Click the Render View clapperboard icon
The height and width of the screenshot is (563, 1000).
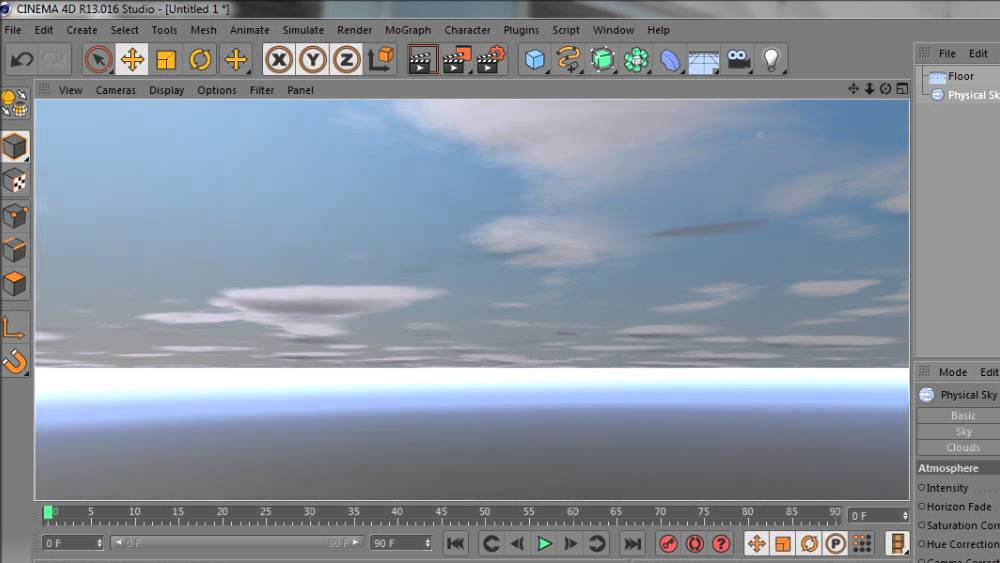click(x=423, y=60)
